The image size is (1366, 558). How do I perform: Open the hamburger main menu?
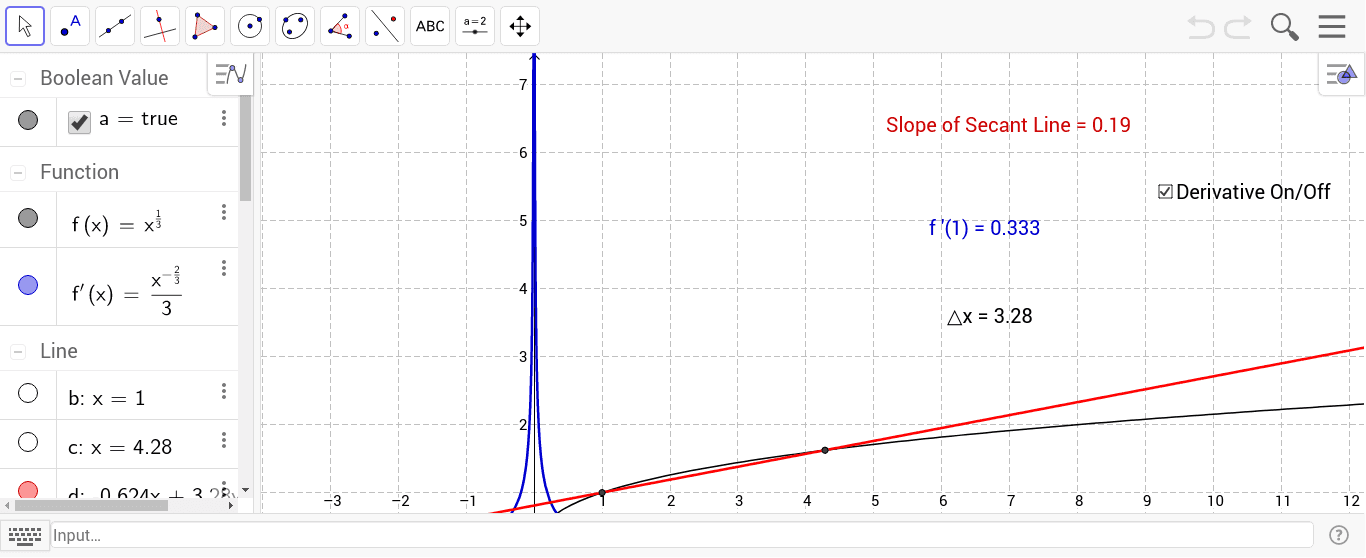coord(1332,26)
